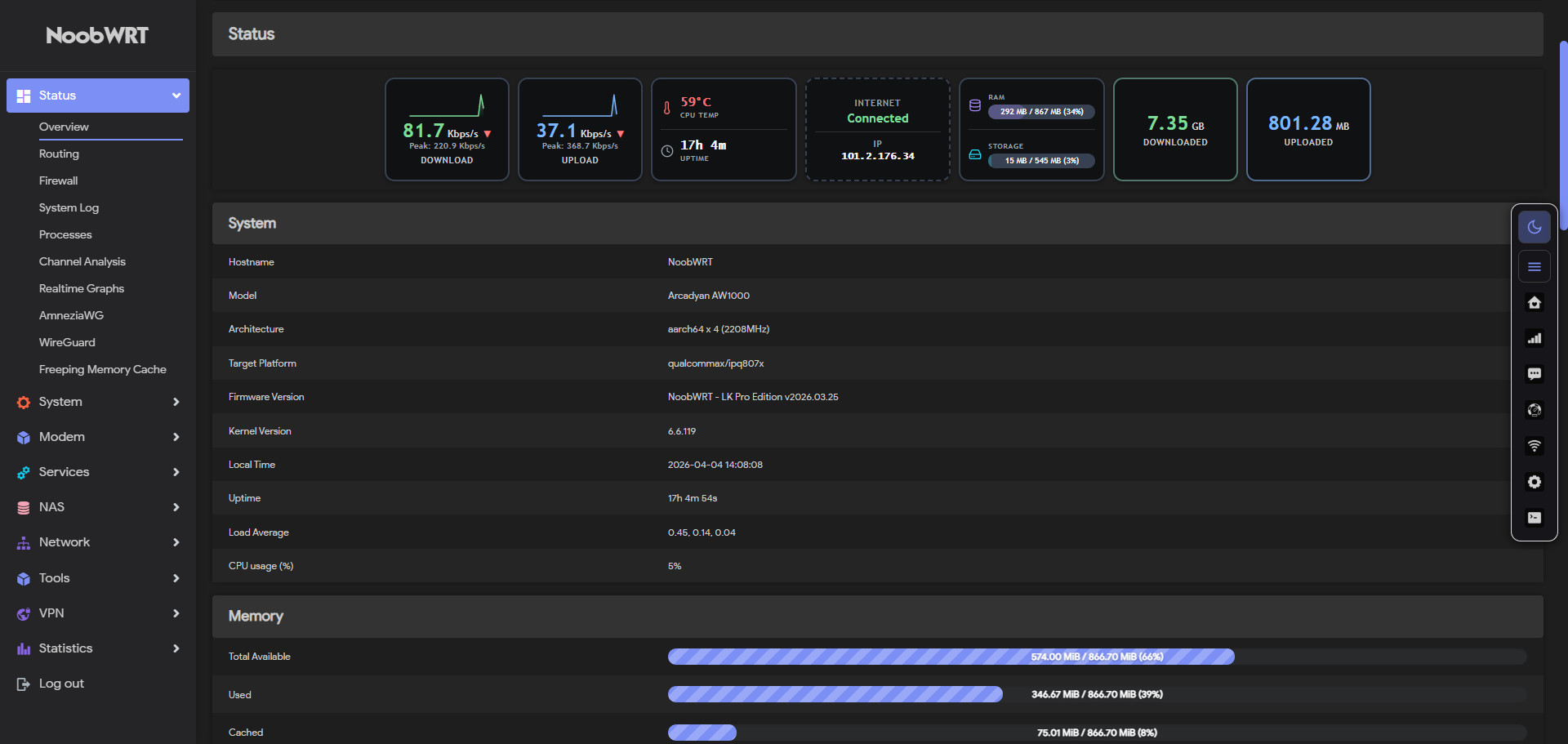Viewport: 1568px width, 744px height.
Task: Click the System menu gear icon in sidebar
Action: [x=24, y=402]
